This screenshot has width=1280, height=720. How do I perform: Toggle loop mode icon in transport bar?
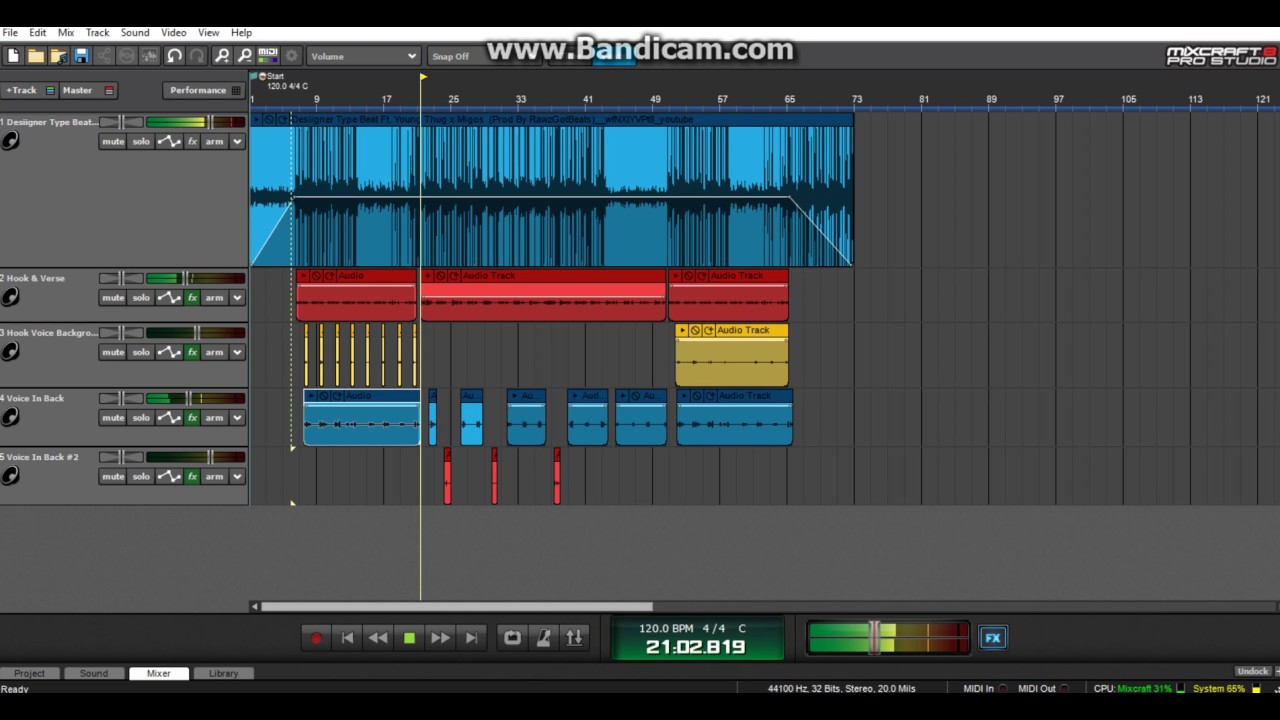pos(512,637)
